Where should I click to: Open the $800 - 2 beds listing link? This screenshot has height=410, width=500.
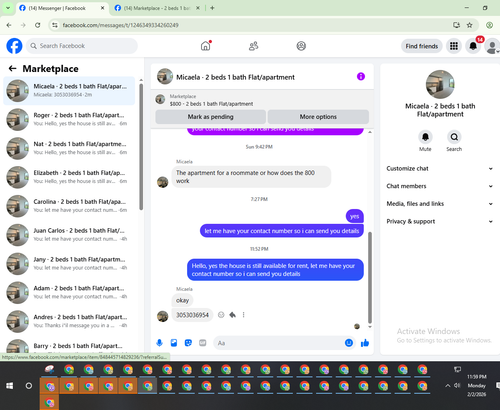click(211, 104)
